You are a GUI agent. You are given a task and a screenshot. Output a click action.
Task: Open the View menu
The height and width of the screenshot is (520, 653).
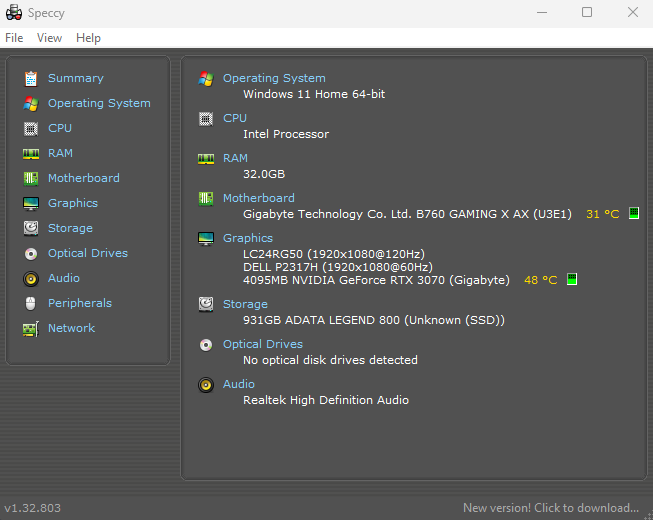click(49, 38)
